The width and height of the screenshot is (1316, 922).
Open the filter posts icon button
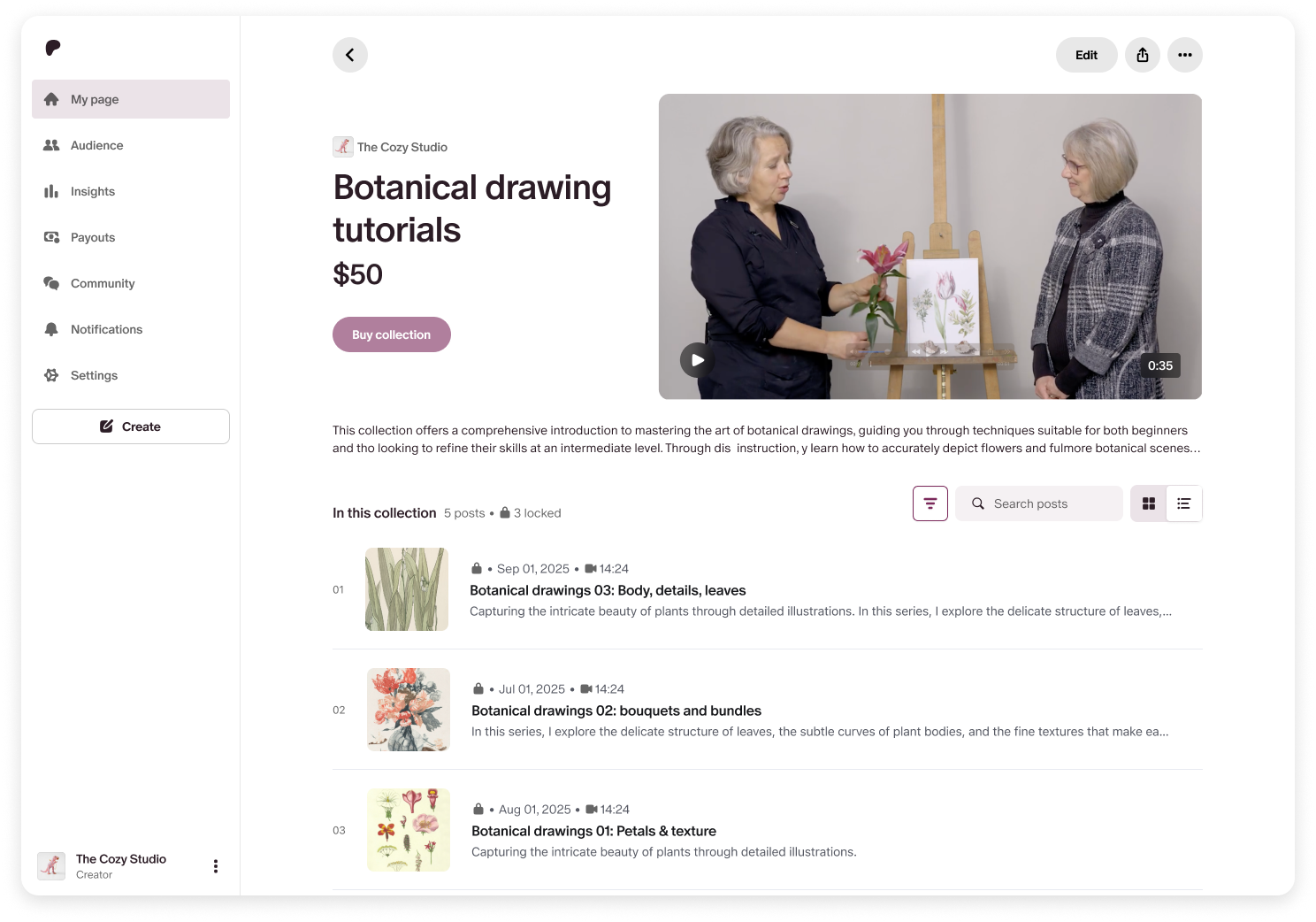[930, 503]
